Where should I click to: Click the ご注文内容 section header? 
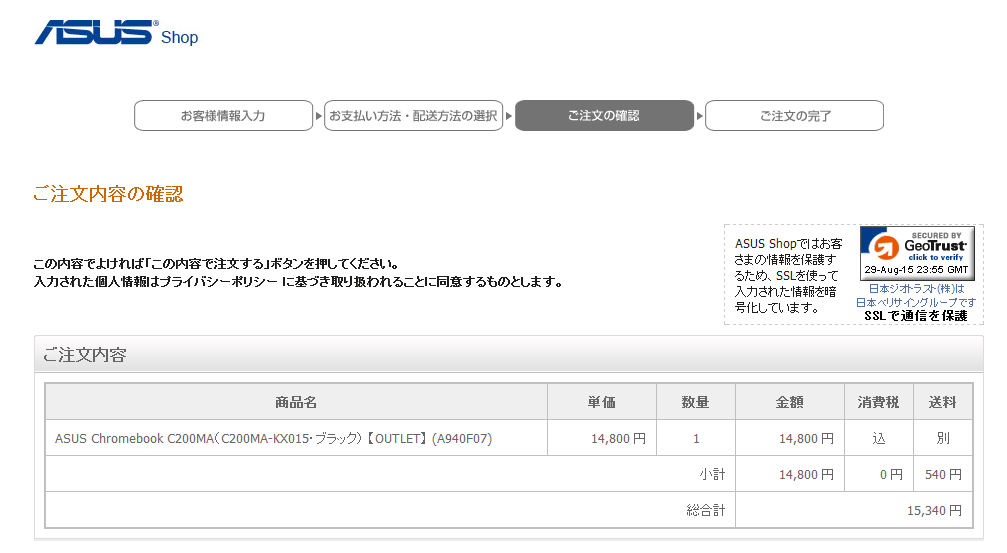click(x=509, y=354)
